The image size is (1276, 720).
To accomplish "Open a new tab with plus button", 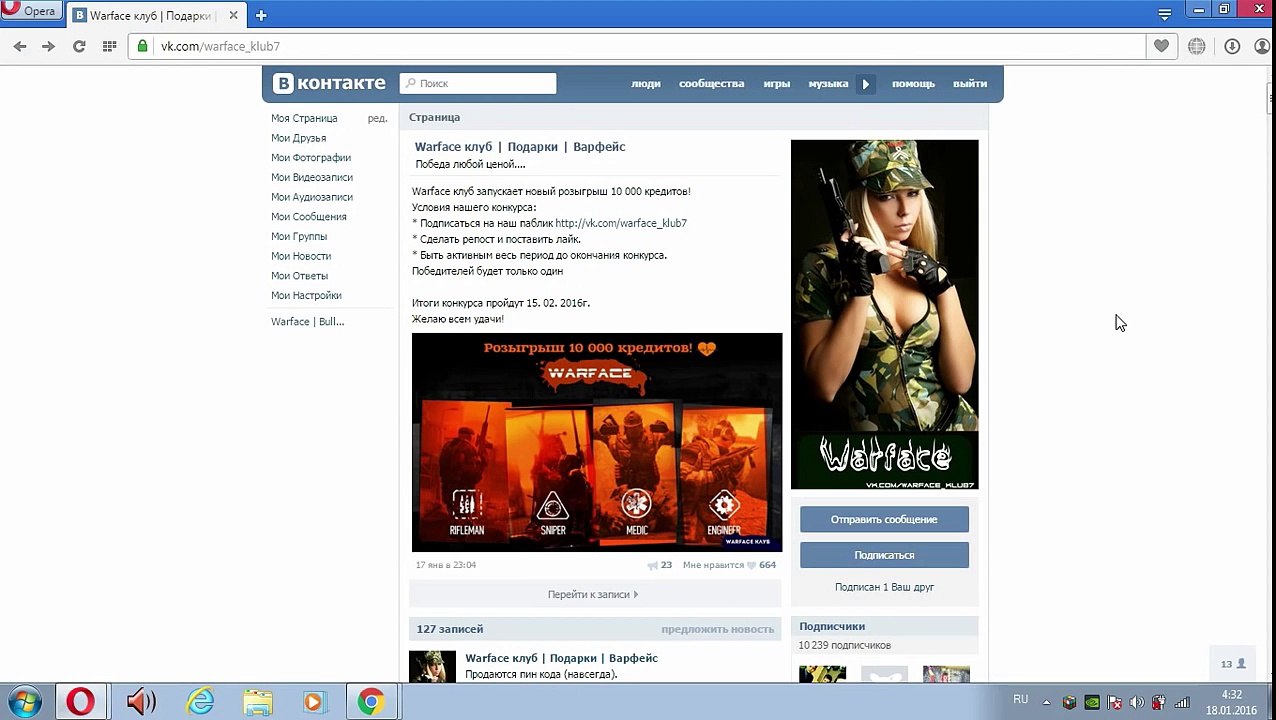I will click(x=261, y=15).
